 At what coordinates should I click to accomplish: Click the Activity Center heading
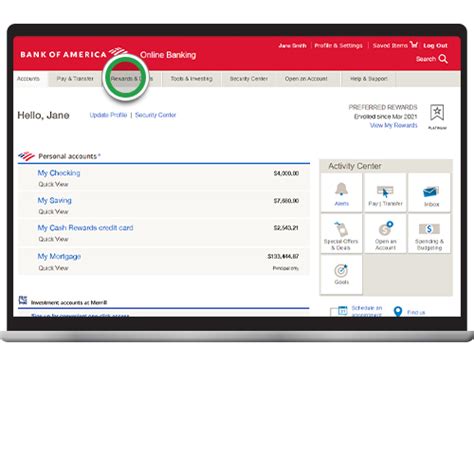355,166
